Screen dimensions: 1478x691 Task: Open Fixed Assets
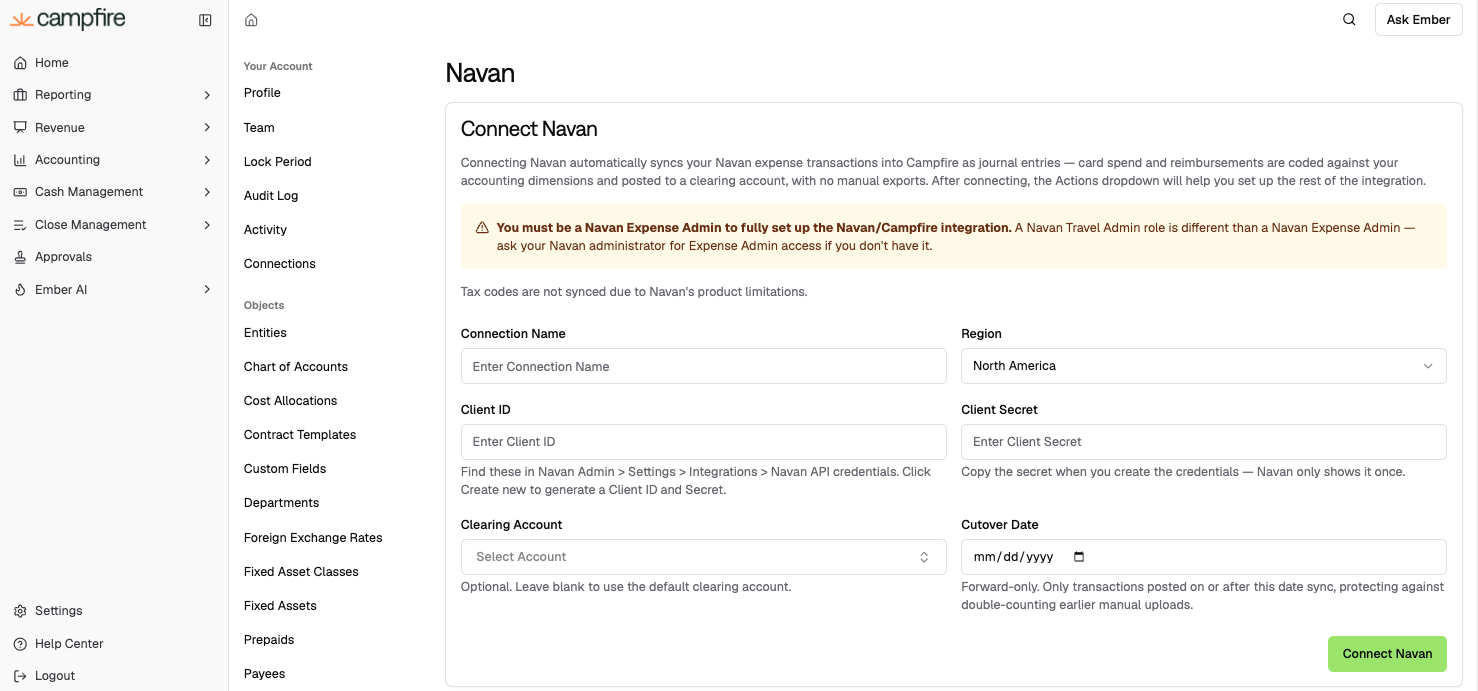280,606
